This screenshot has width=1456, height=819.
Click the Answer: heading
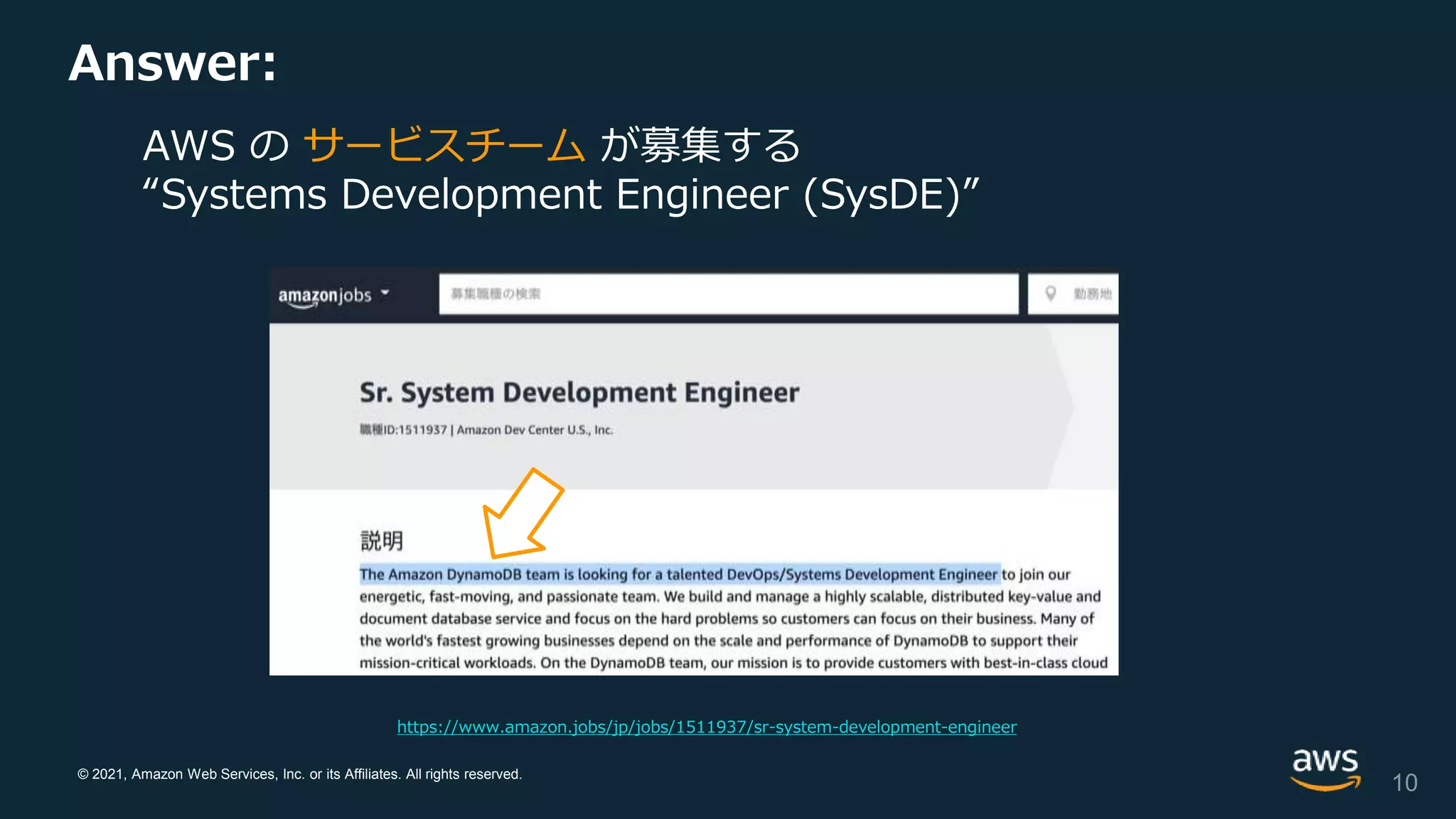(x=173, y=63)
